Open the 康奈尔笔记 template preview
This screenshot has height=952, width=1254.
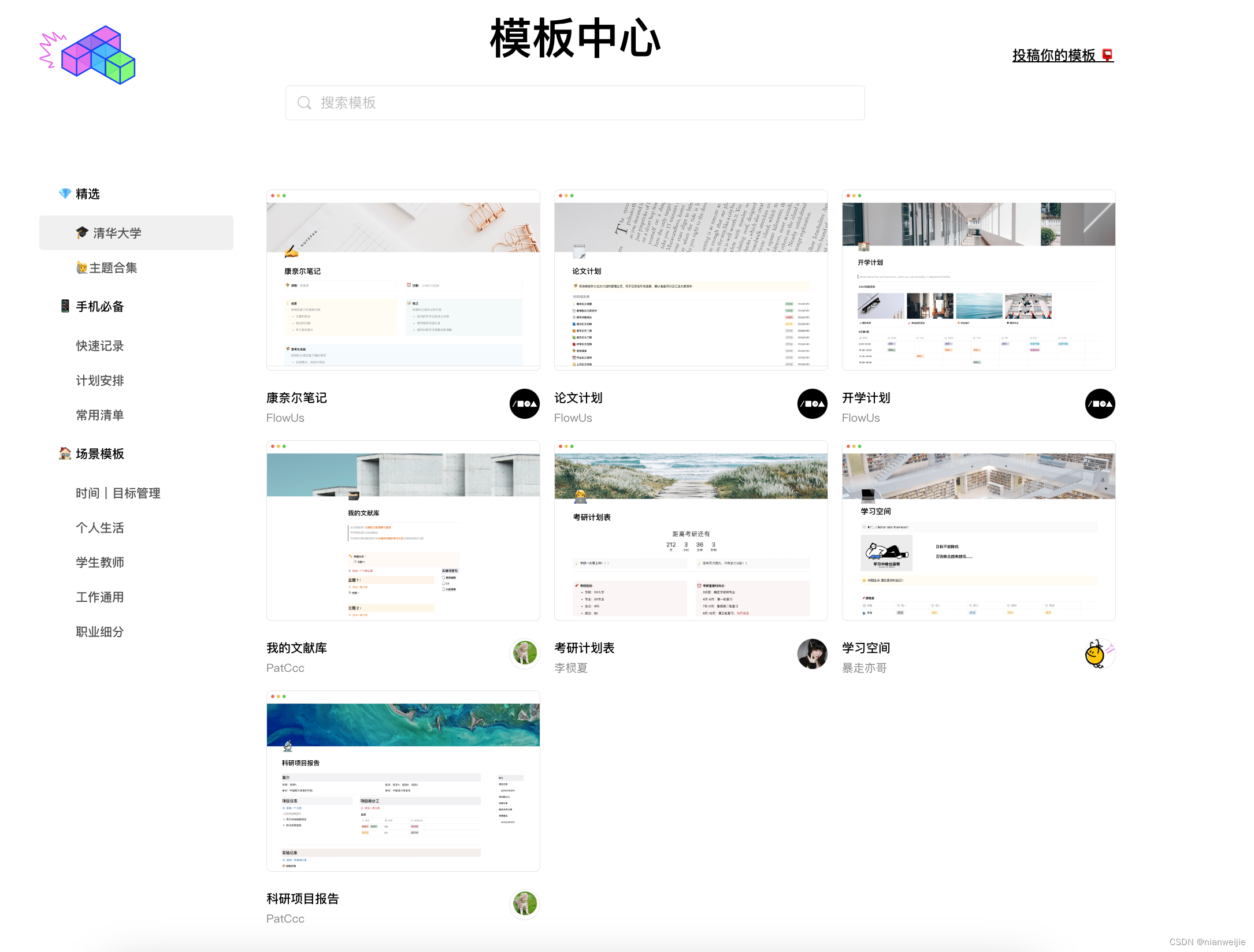coord(403,280)
